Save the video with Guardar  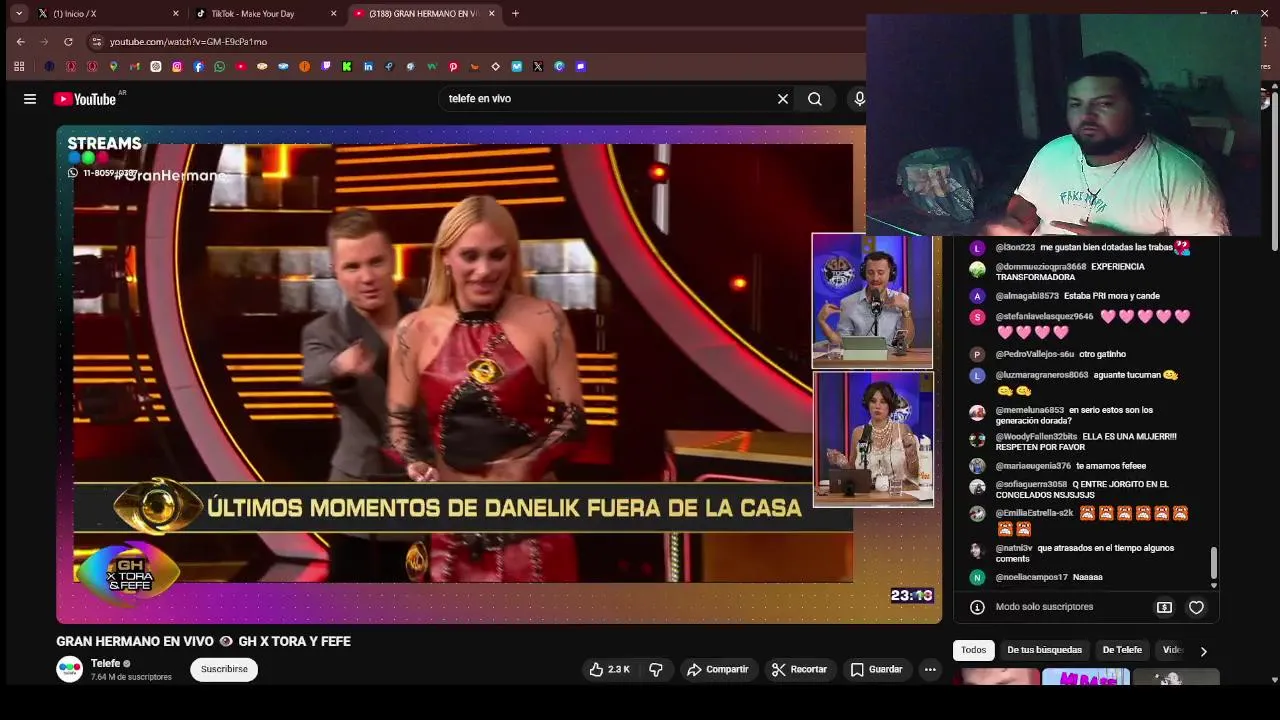coord(876,670)
